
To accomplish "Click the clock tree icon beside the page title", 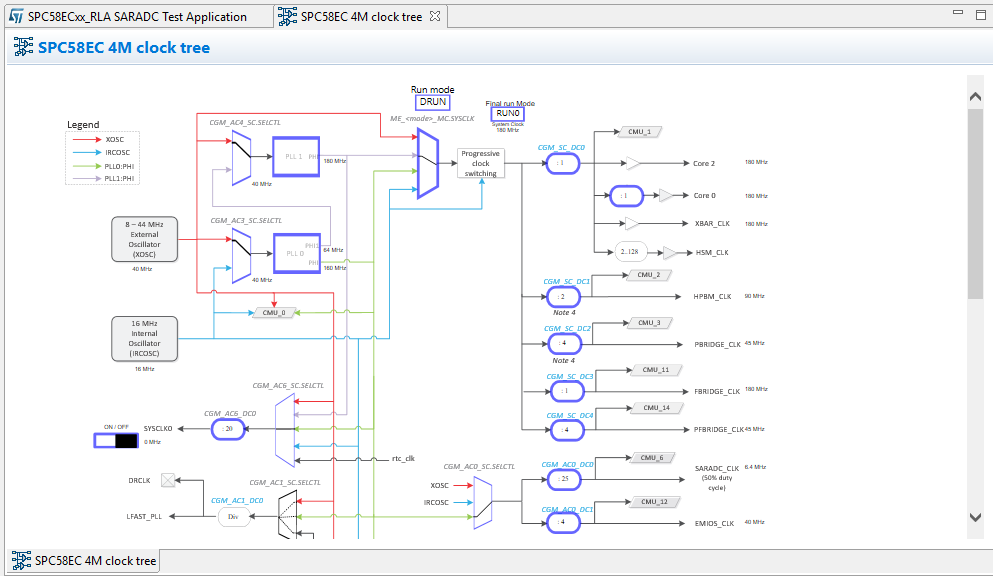I will [23, 47].
